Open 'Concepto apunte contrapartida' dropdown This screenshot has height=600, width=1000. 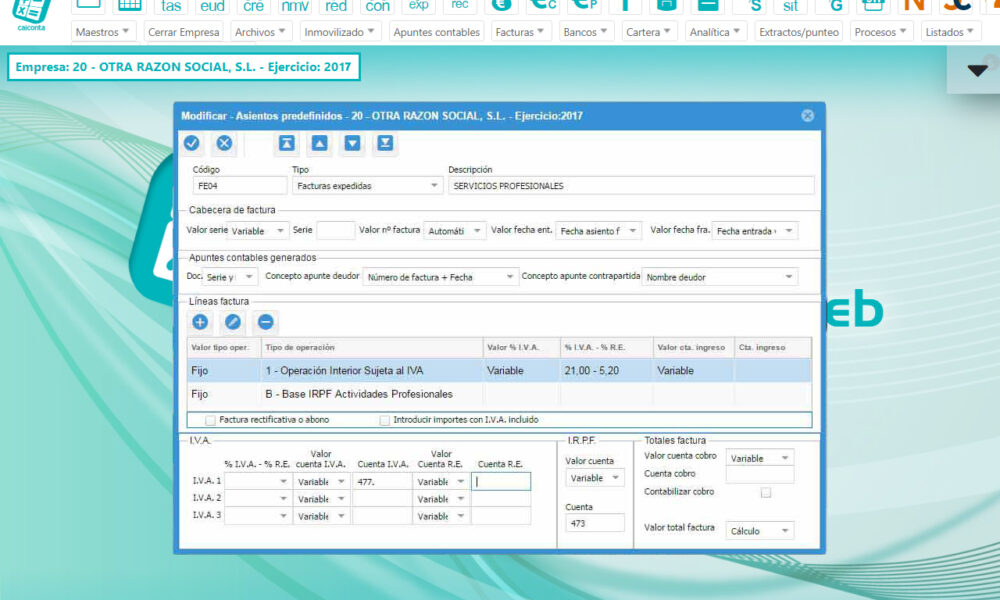coord(719,277)
